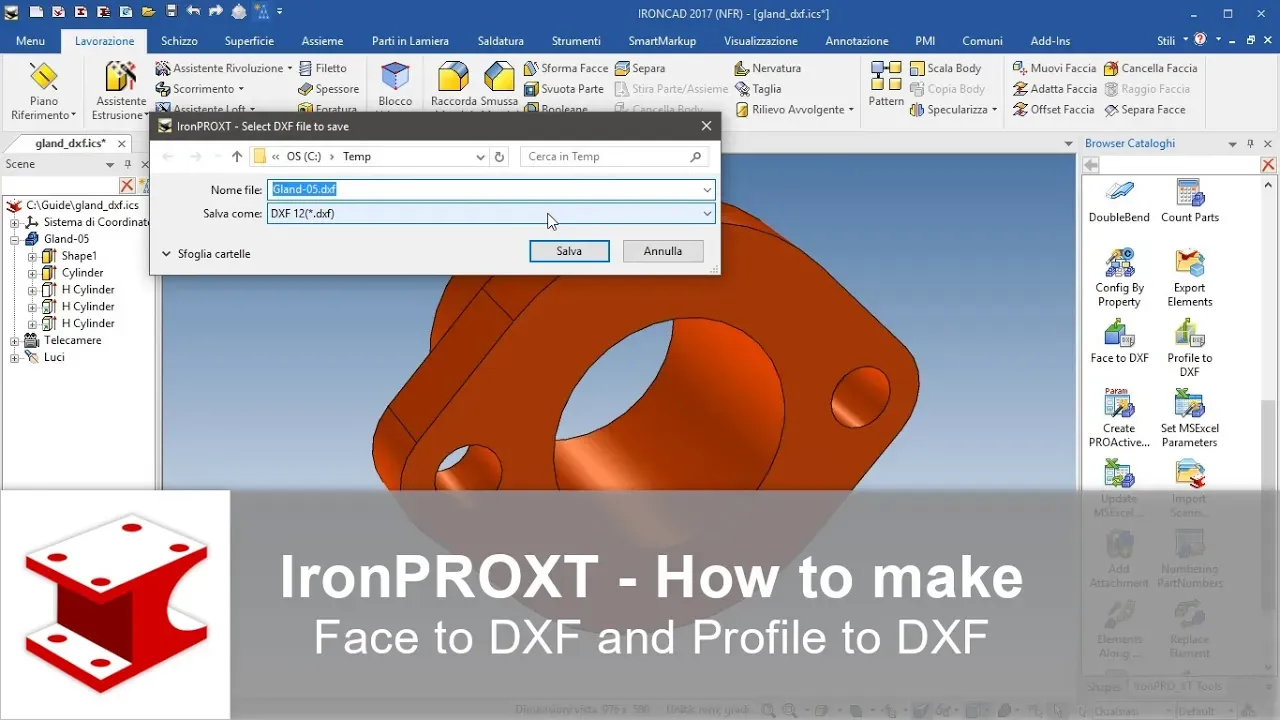Expand the Sfoglia cartelle section
Image resolution: width=1280 pixels, height=720 pixels.
click(x=206, y=254)
